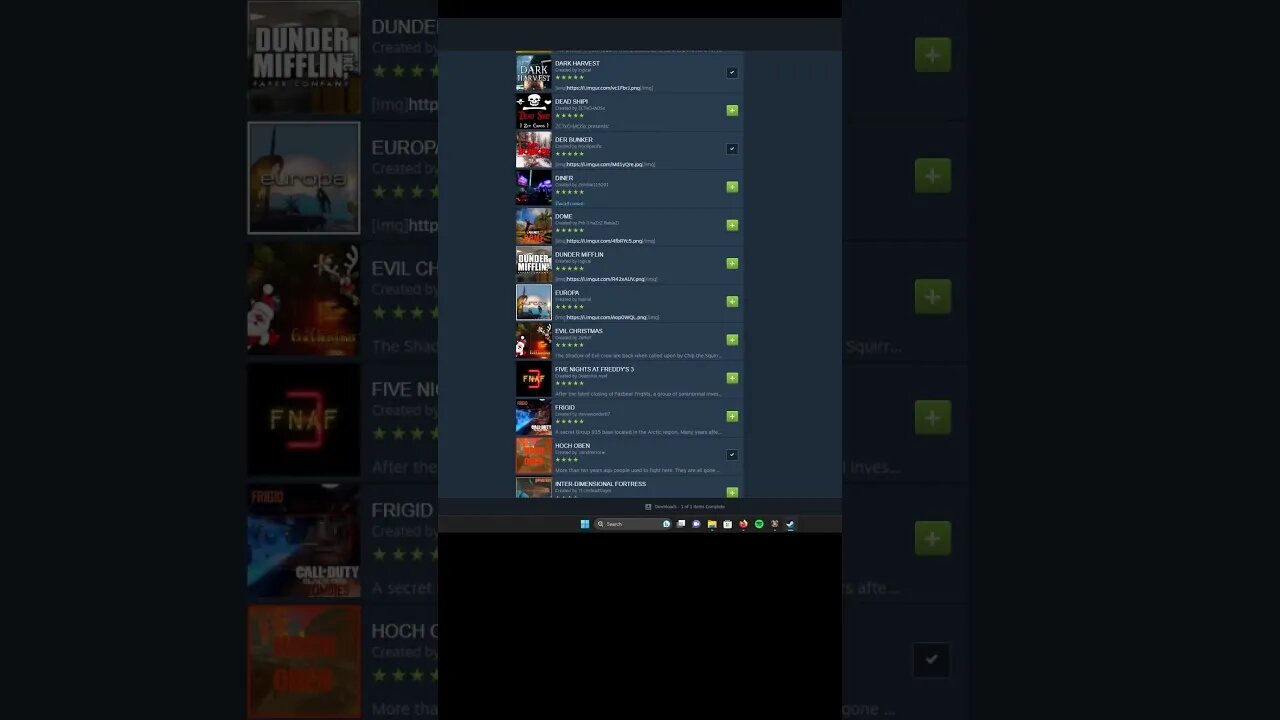Follow imgur link under EUROPA
Viewport: 1280px width, 720px height.
(x=606, y=317)
